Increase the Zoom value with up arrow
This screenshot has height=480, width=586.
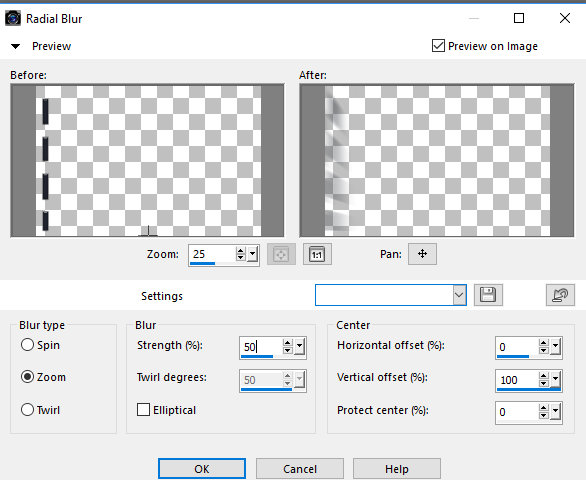click(241, 251)
